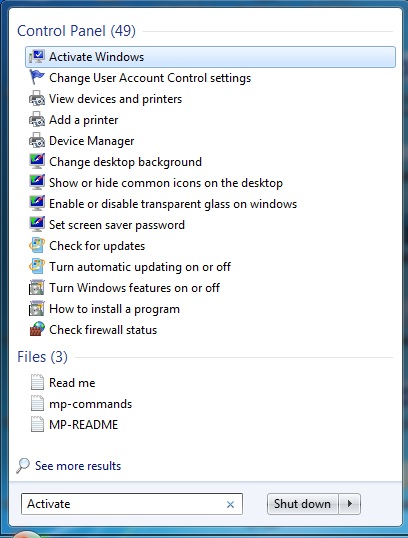Click the Shut down button
The width and height of the screenshot is (408, 538).
[x=302, y=504]
